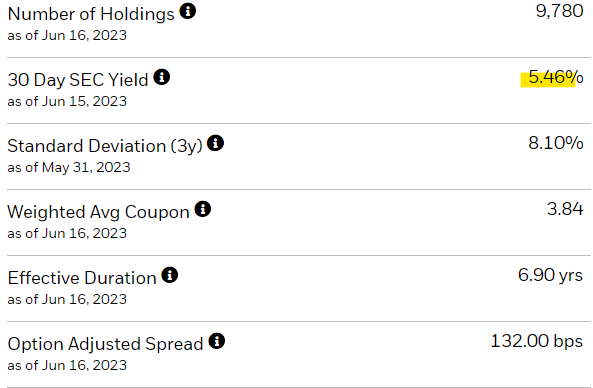Click the Option Adjusted Spread label
The width and height of the screenshot is (593, 388).
pyautogui.click(x=106, y=344)
